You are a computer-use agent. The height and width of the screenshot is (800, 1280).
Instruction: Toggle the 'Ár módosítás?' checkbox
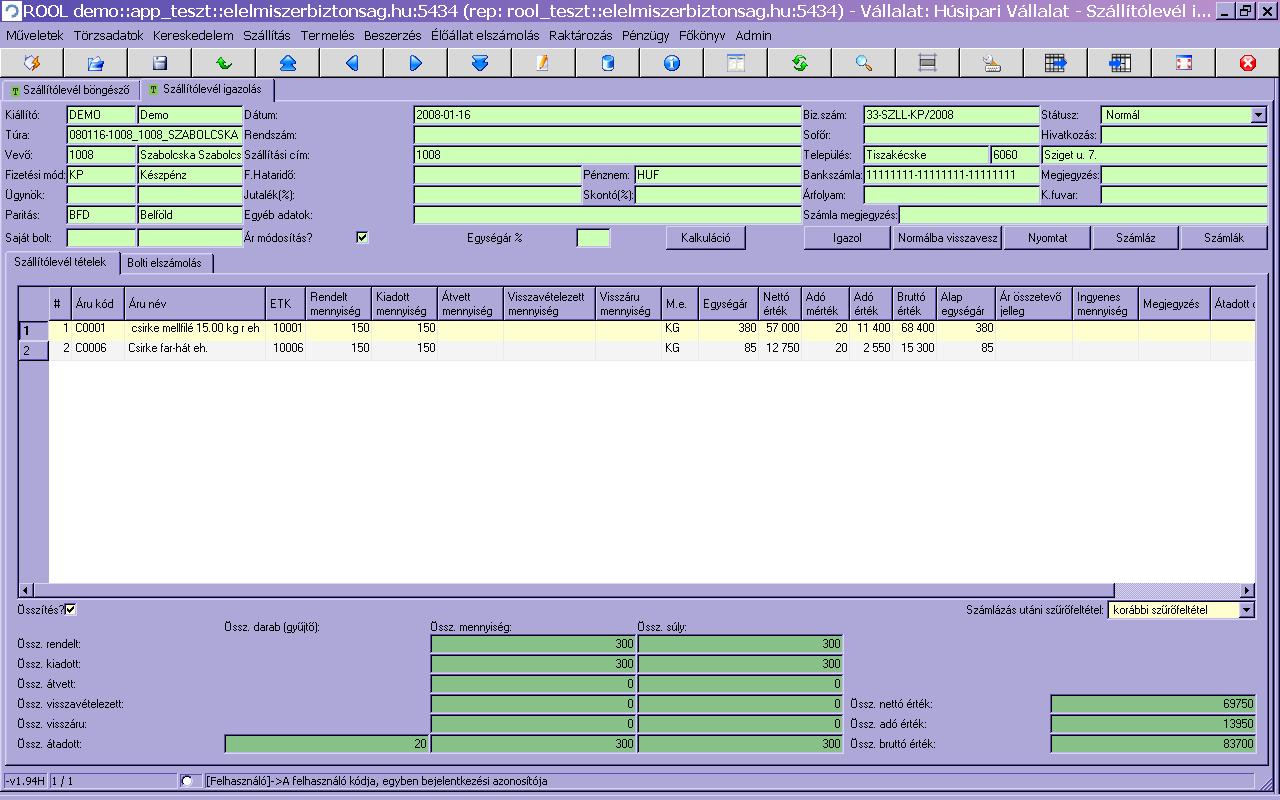pyautogui.click(x=362, y=238)
